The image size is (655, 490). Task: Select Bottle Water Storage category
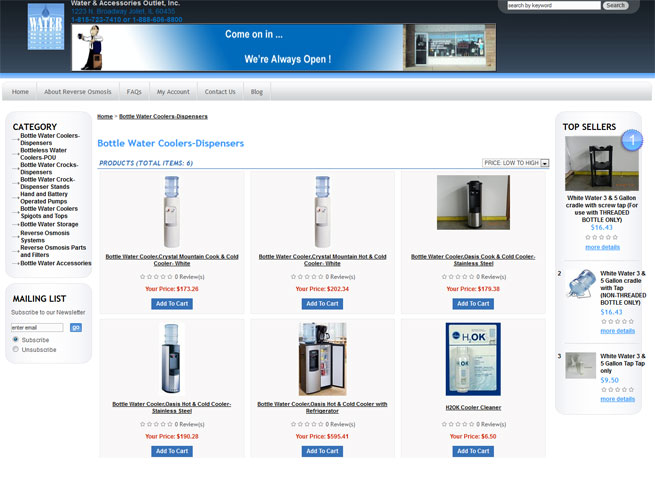(49, 224)
